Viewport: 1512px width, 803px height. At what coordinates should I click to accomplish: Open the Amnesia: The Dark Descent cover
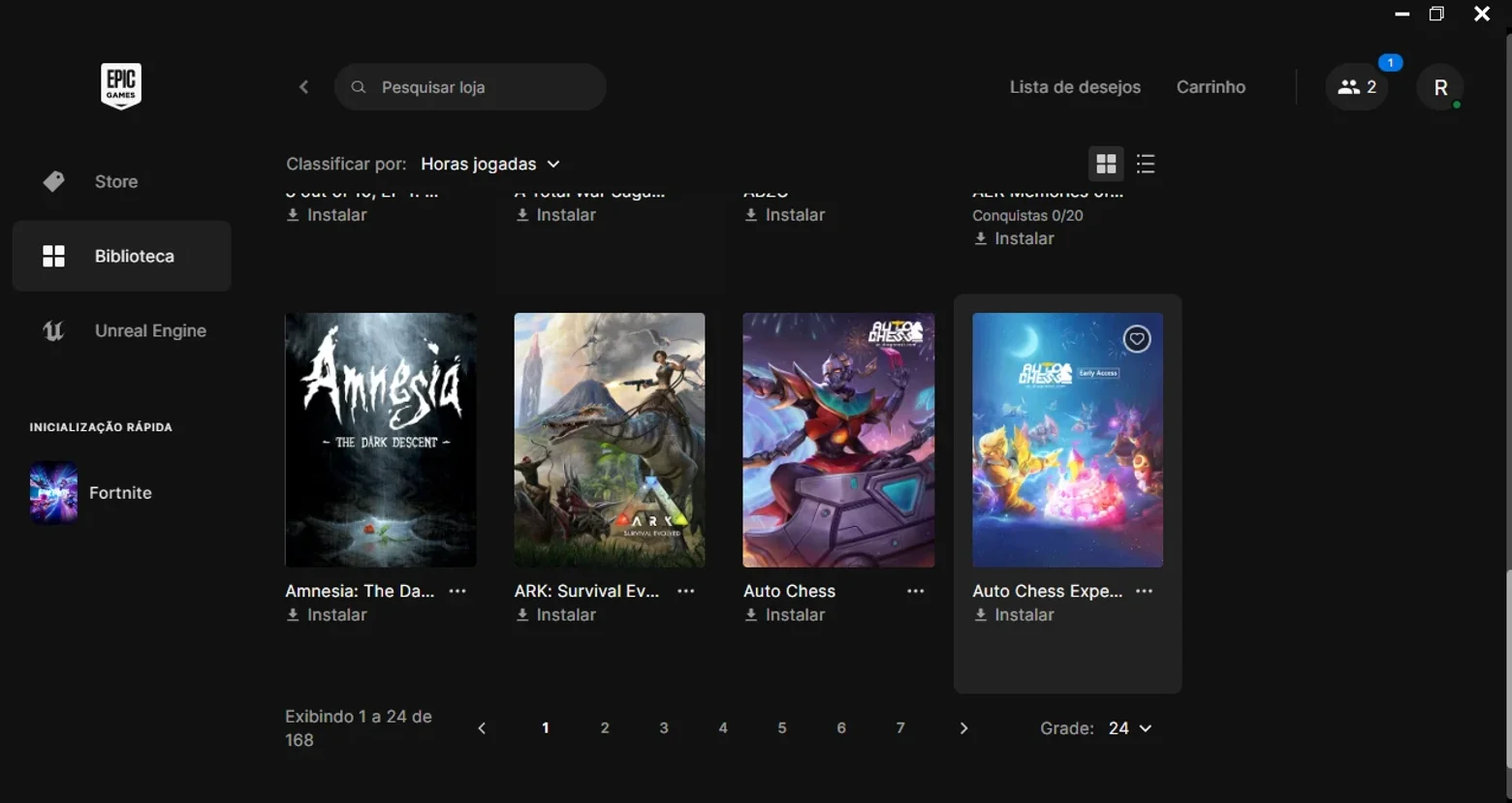(x=381, y=440)
